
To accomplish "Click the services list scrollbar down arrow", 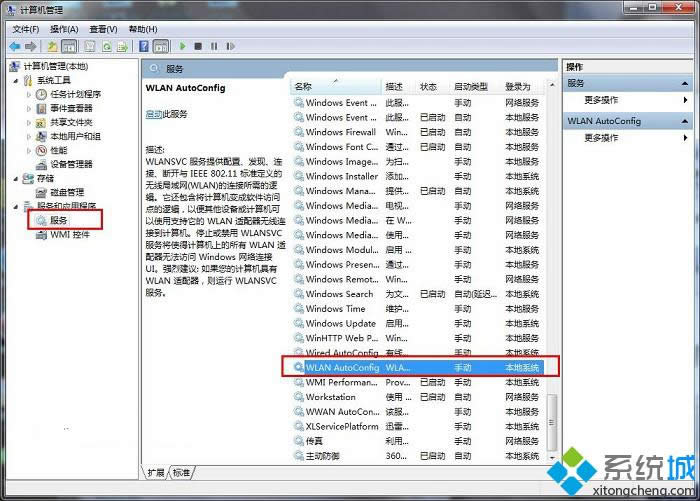I will click(552, 458).
